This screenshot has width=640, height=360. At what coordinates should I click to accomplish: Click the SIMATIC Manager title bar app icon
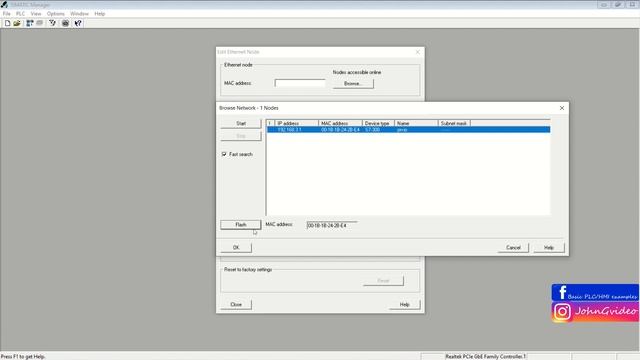[x=4, y=4]
